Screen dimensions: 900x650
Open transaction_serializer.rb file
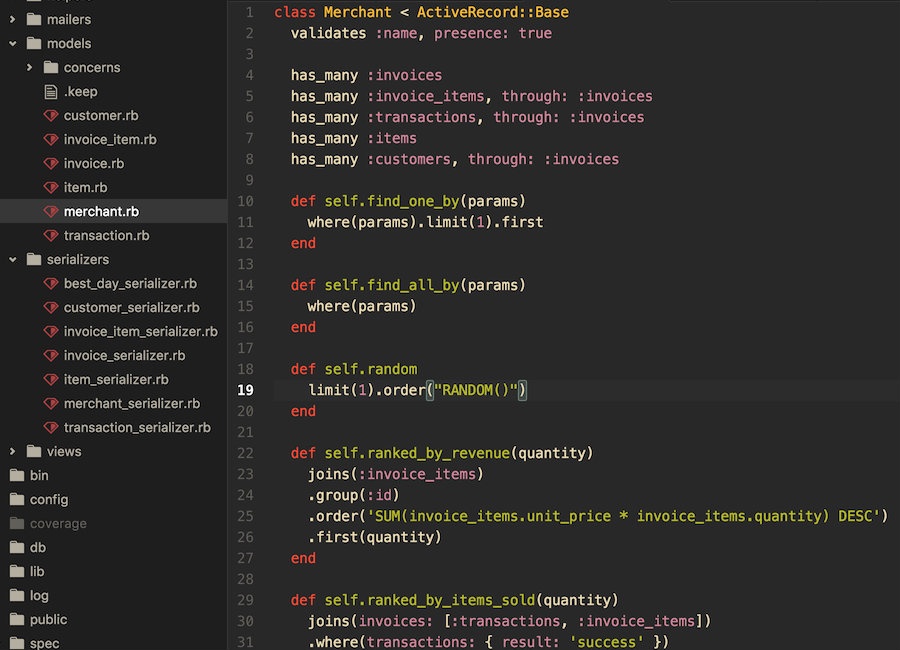(137, 428)
